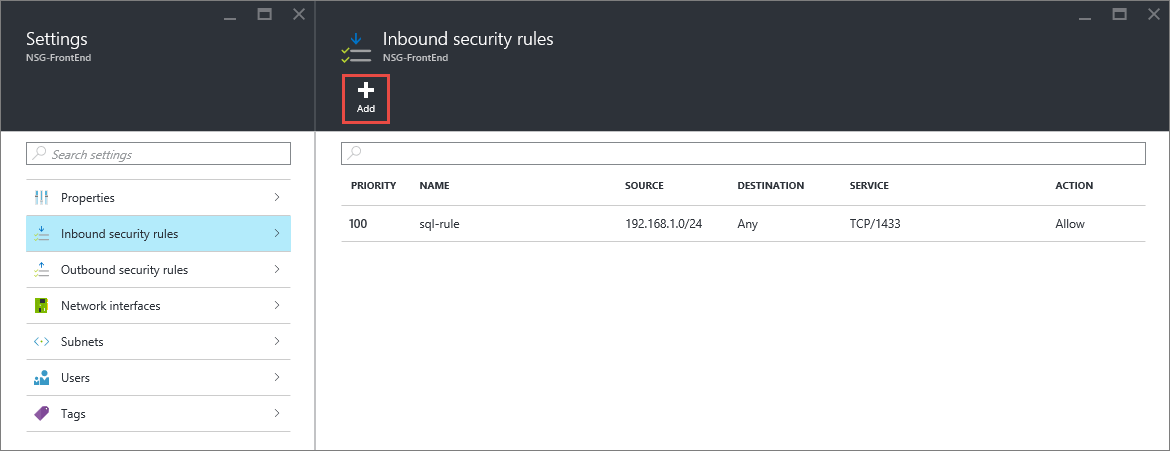
Task: Select the sql-rule name cell
Action: pyautogui.click(x=439, y=224)
